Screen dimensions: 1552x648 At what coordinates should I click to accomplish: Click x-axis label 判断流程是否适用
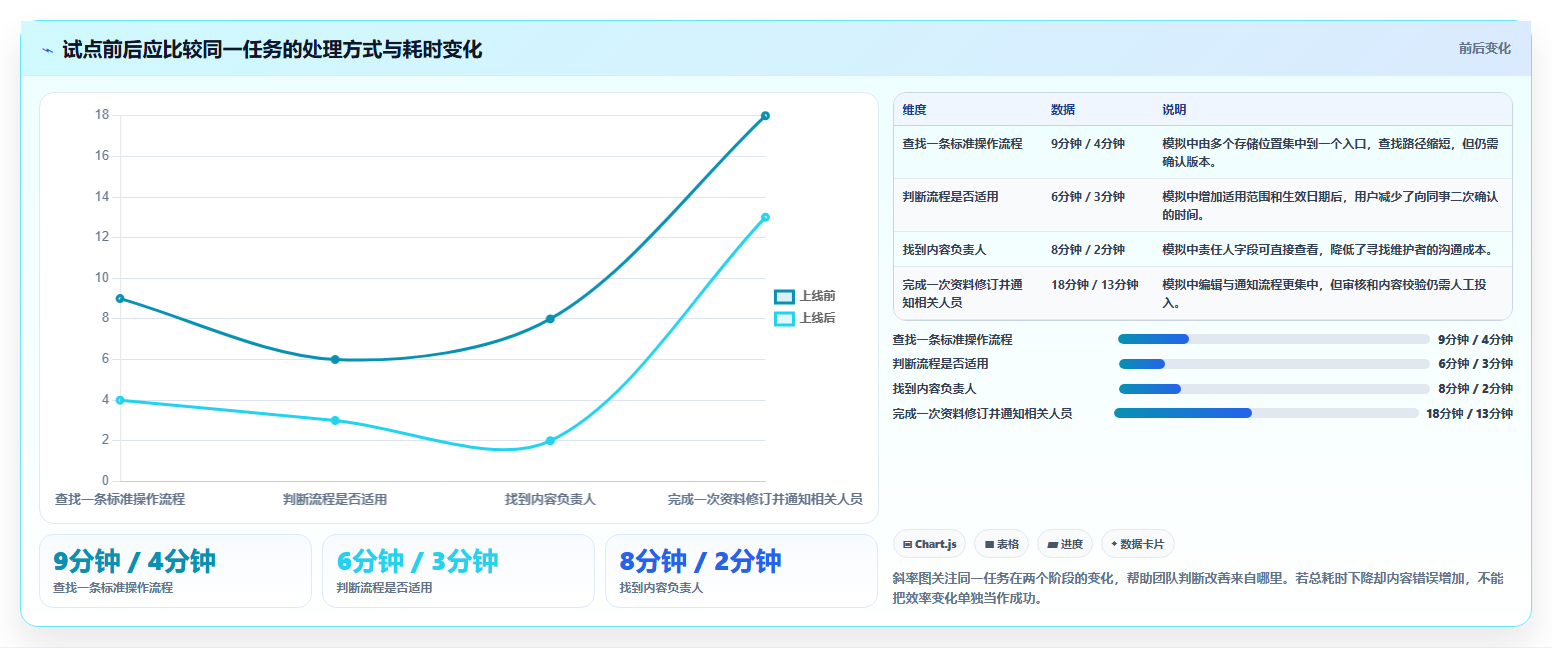click(335, 498)
